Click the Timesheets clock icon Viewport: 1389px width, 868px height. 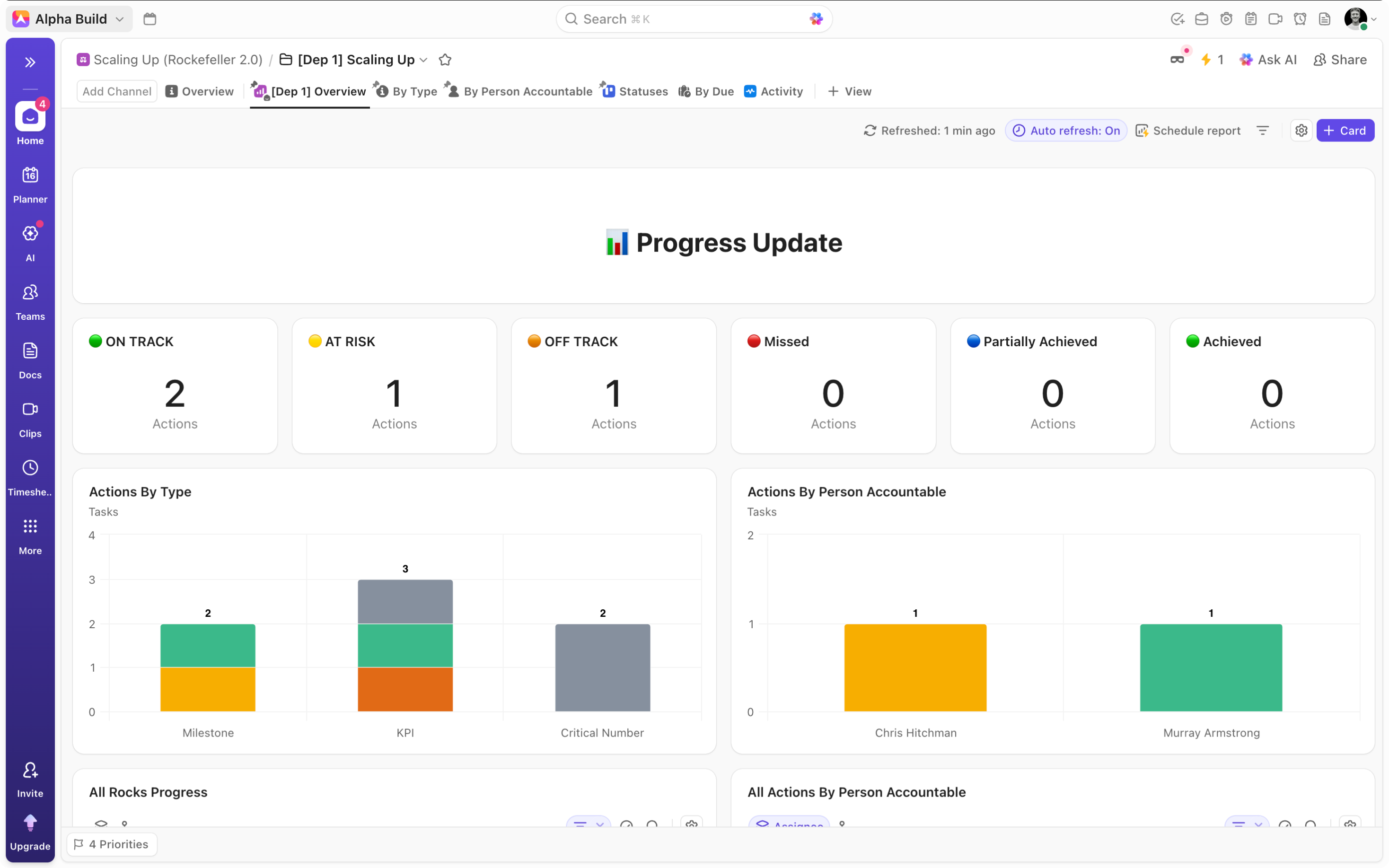tap(30, 468)
